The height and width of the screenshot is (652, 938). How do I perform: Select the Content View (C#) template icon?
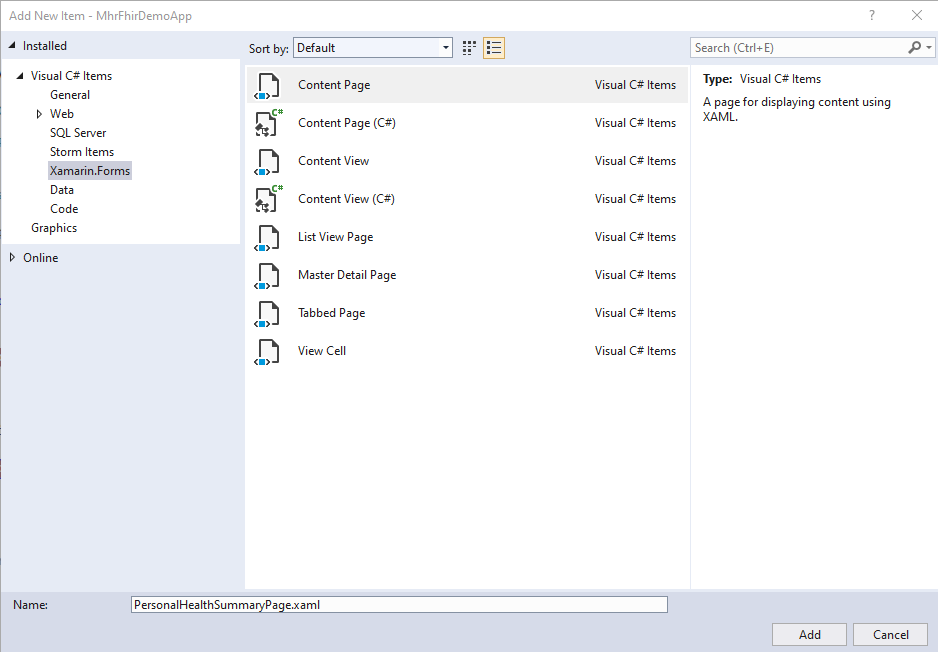267,199
